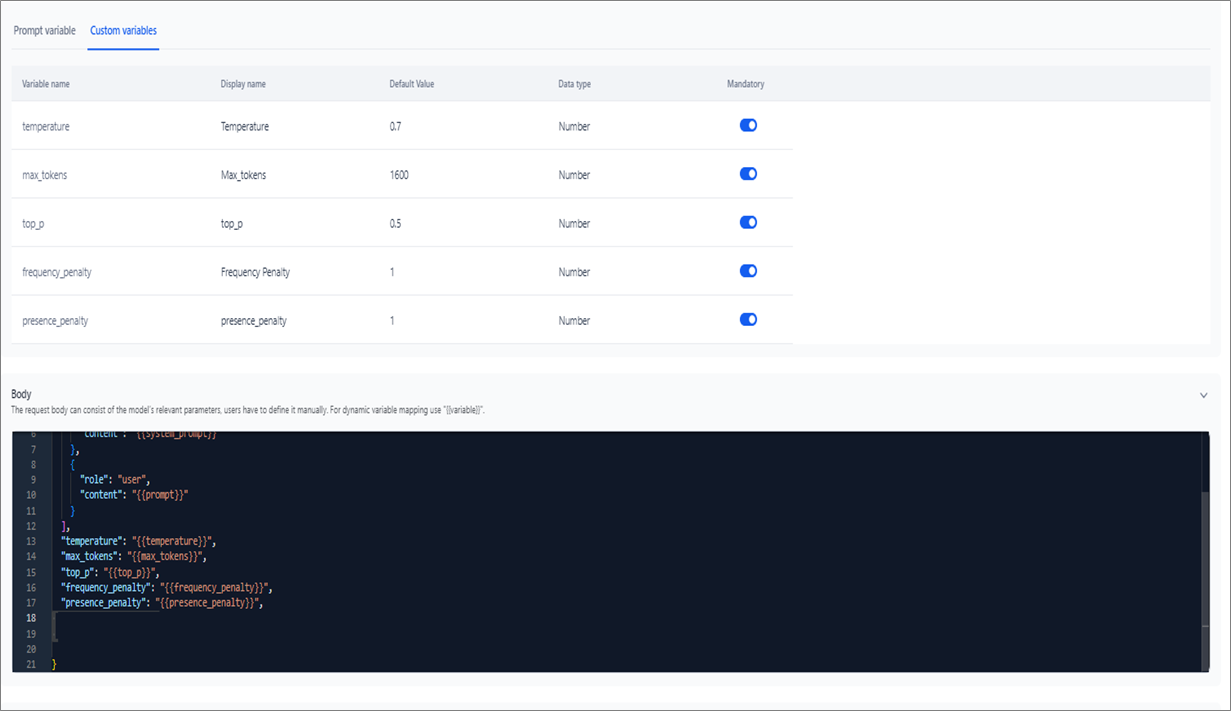Click line number 13 in editor gutter
The width and height of the screenshot is (1231, 711).
click(30, 541)
